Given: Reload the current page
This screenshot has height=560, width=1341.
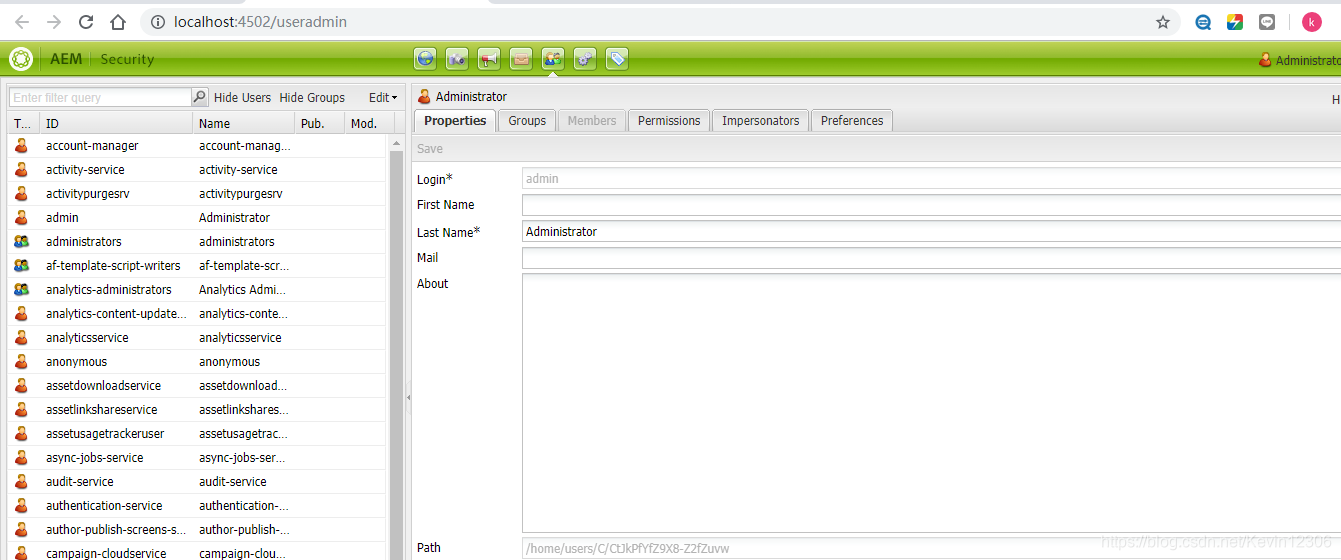Looking at the screenshot, I should pos(86,22).
